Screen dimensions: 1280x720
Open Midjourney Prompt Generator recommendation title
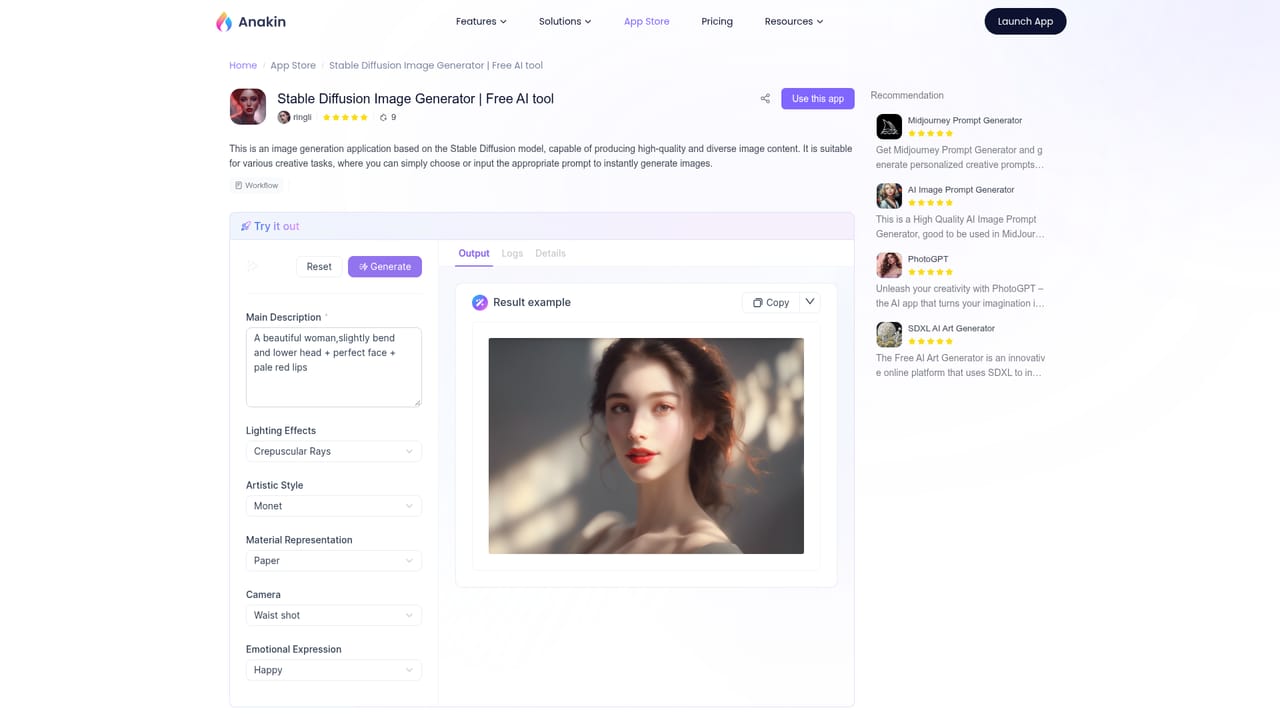pos(965,120)
